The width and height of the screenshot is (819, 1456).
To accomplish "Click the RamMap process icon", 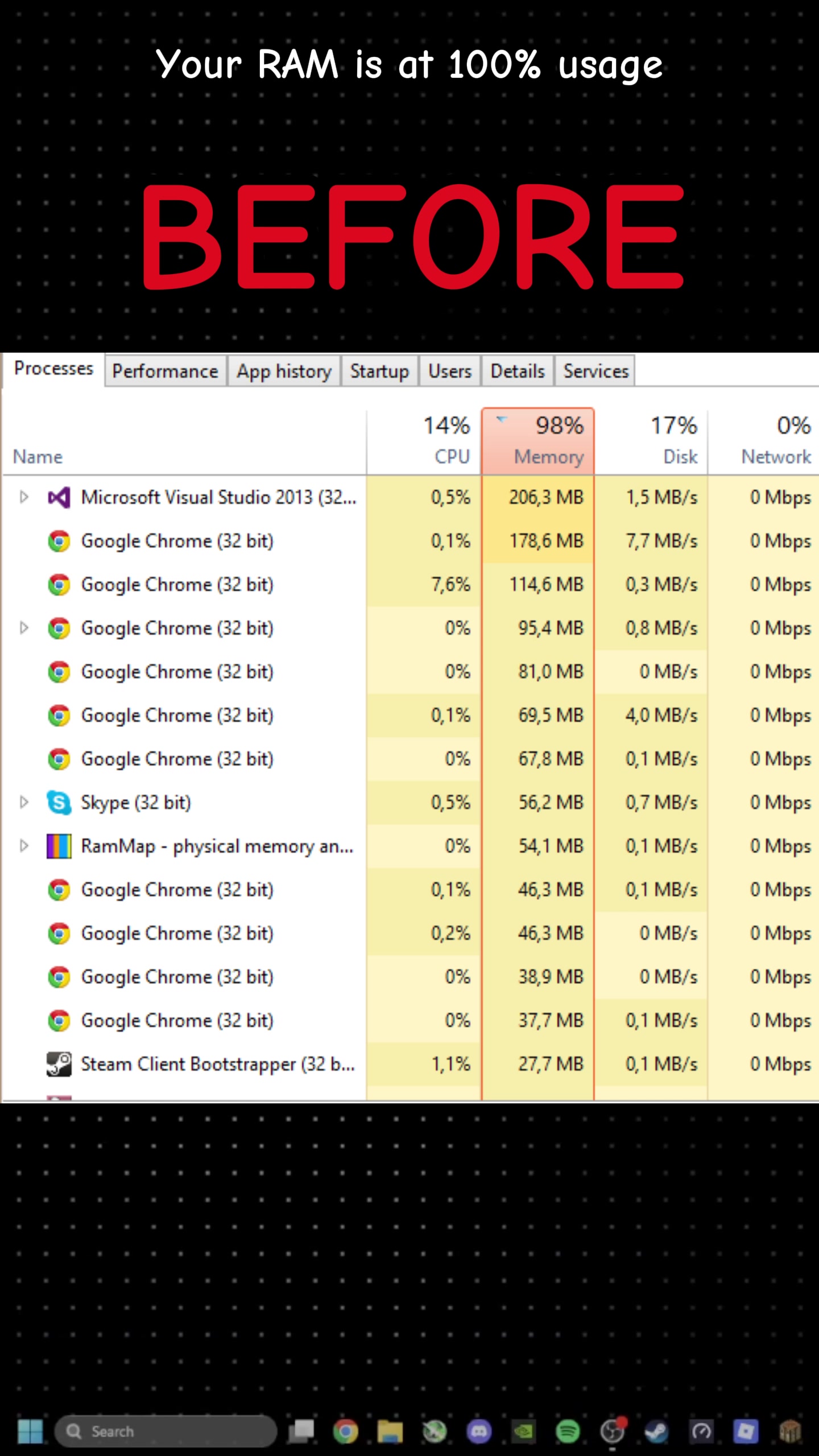I will tap(59, 846).
